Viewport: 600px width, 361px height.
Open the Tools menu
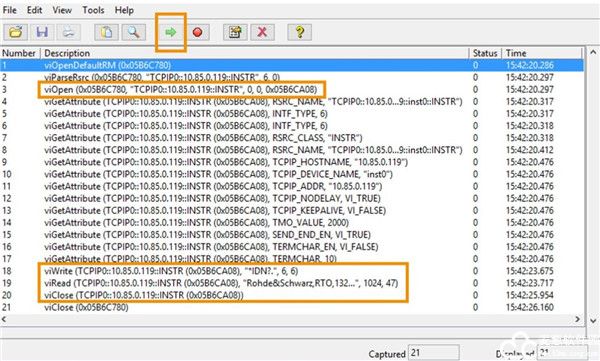click(93, 10)
